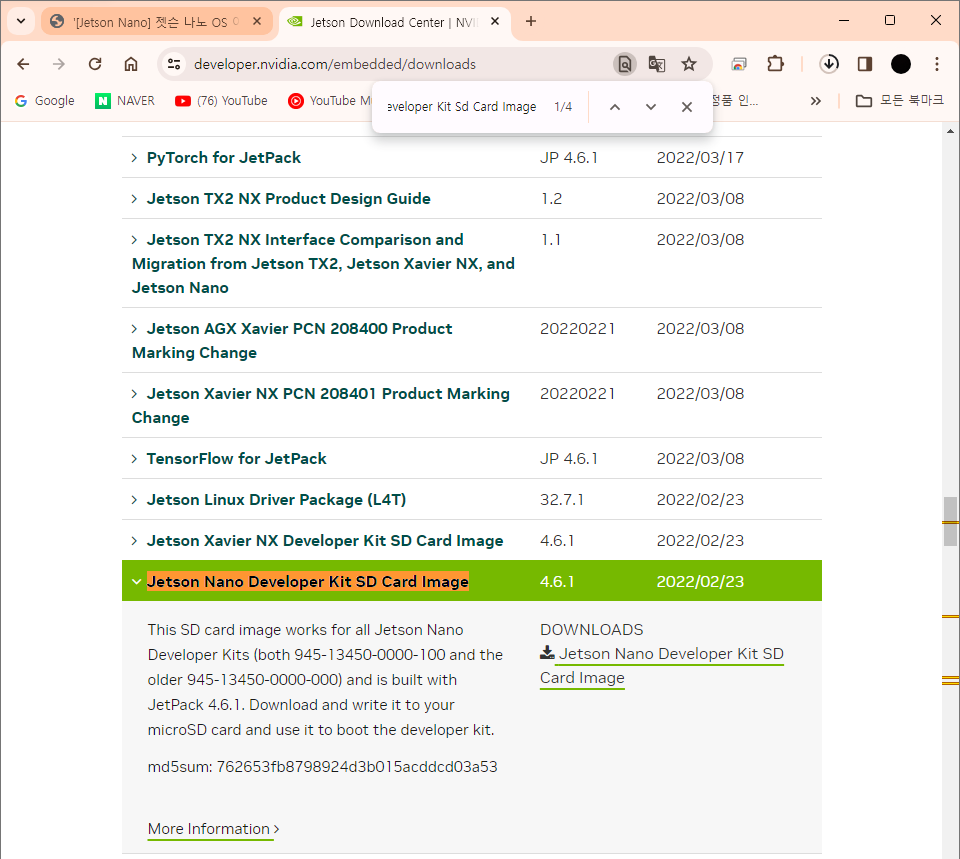The width and height of the screenshot is (960, 859).
Task: Go to next find result
Action: click(x=651, y=107)
